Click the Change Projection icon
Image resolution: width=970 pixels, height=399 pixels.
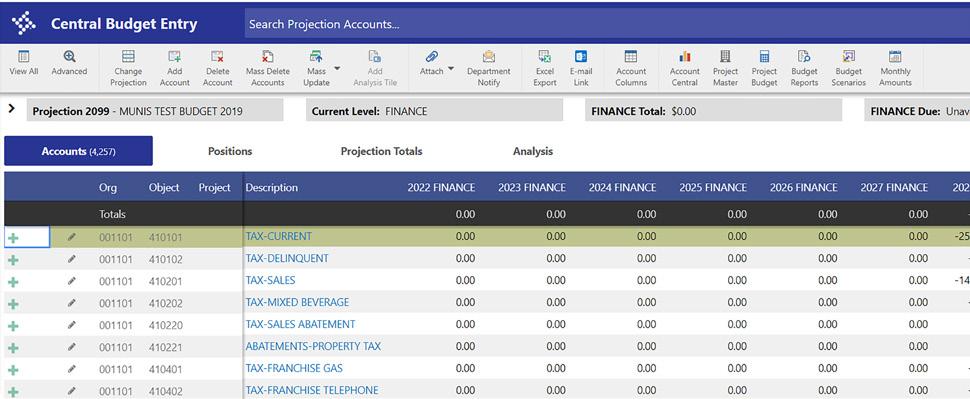[128, 57]
